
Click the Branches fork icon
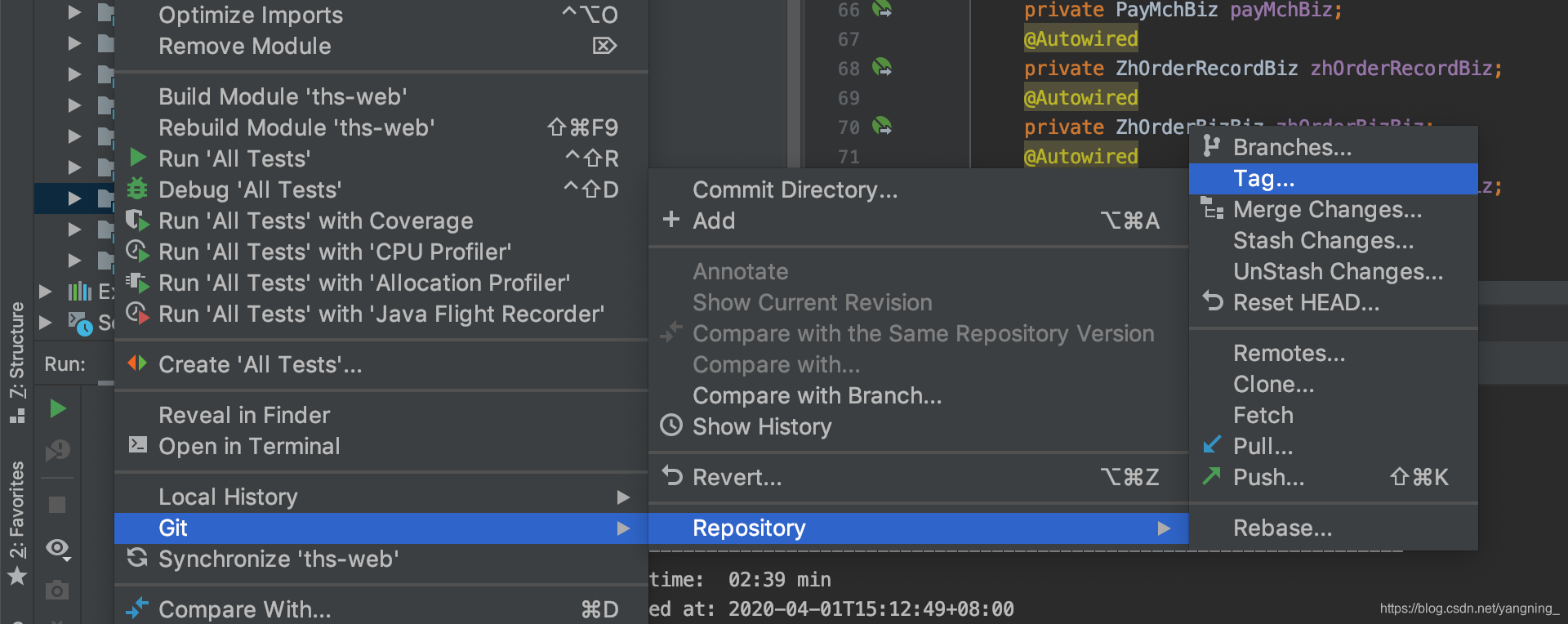click(x=1212, y=146)
